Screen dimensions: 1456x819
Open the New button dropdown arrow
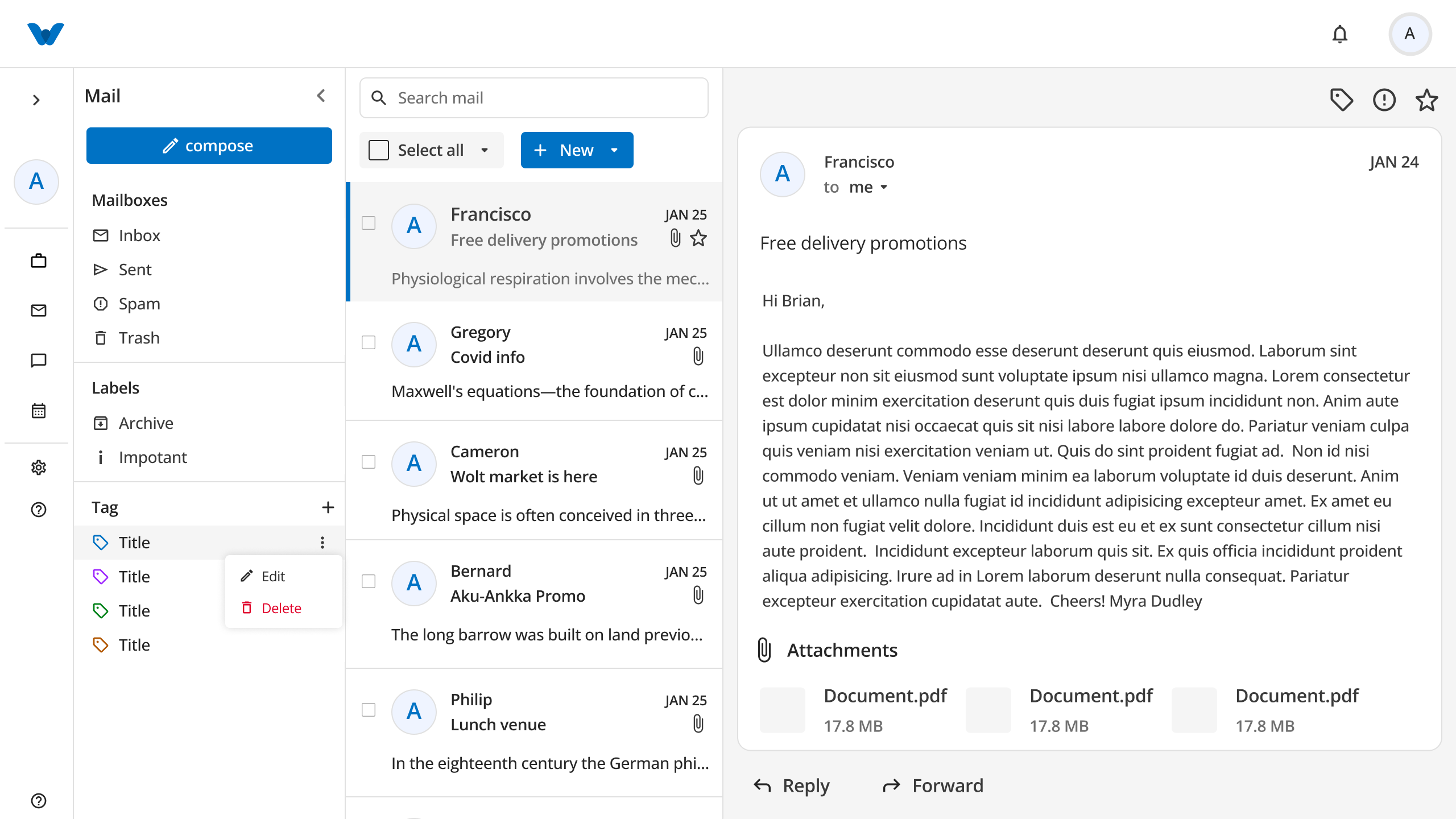tap(614, 150)
